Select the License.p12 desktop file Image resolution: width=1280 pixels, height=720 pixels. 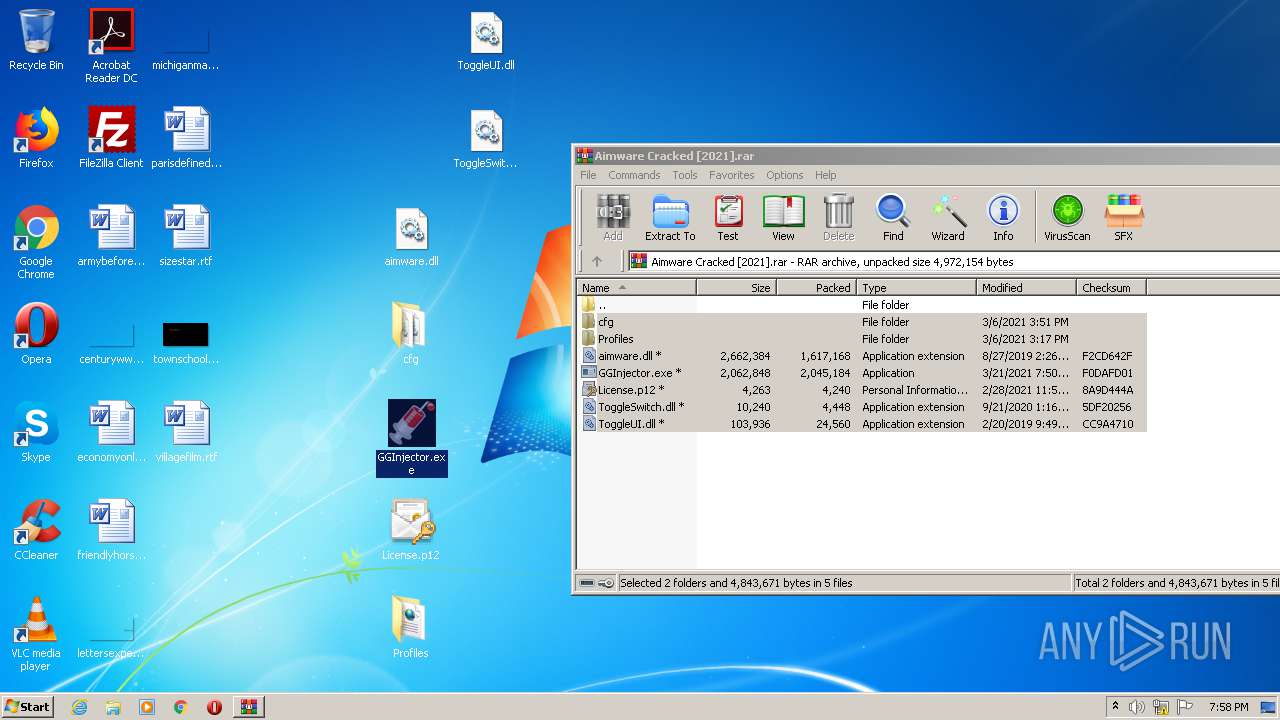point(411,530)
